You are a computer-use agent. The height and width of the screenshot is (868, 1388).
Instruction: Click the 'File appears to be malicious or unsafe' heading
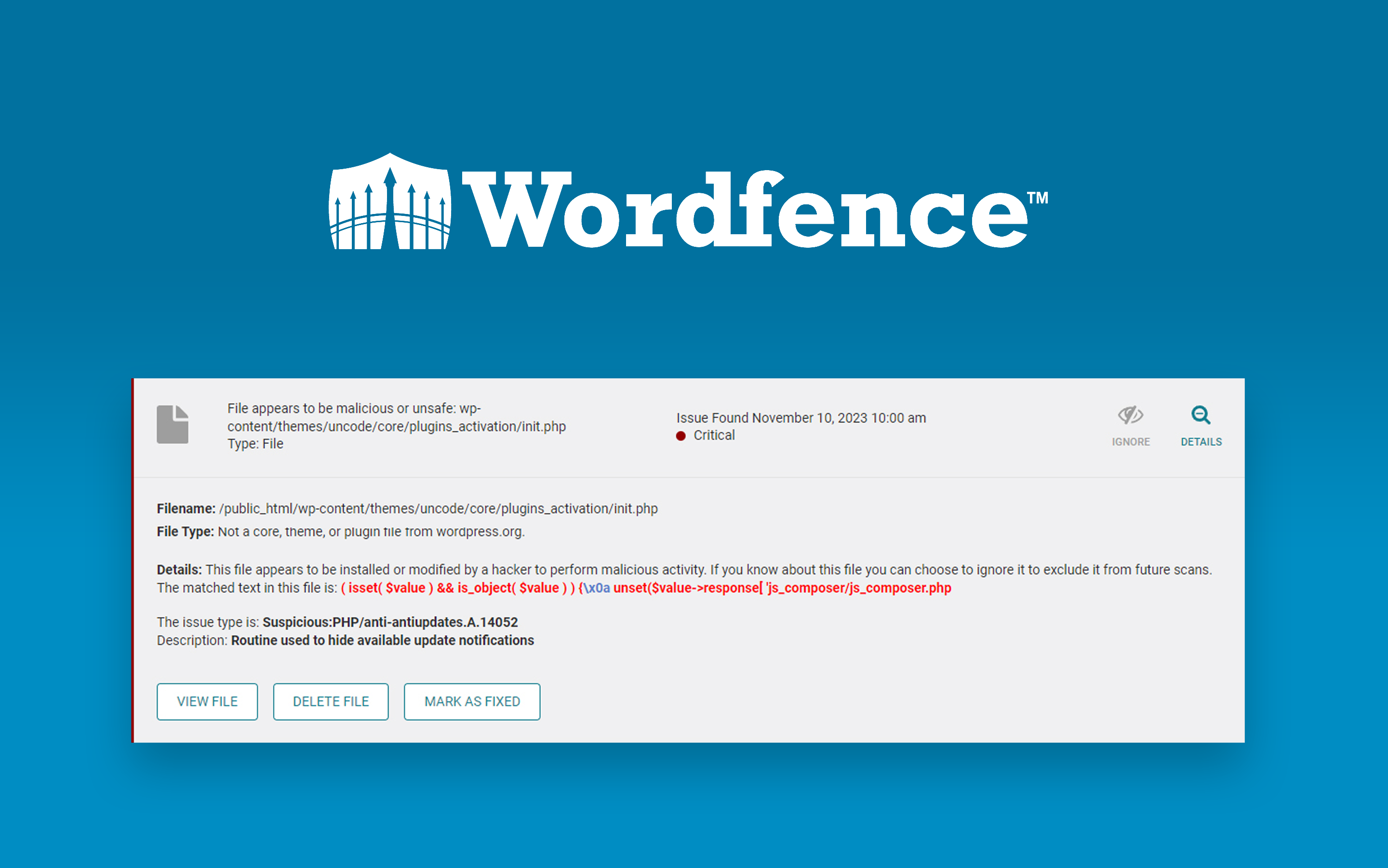(x=397, y=417)
